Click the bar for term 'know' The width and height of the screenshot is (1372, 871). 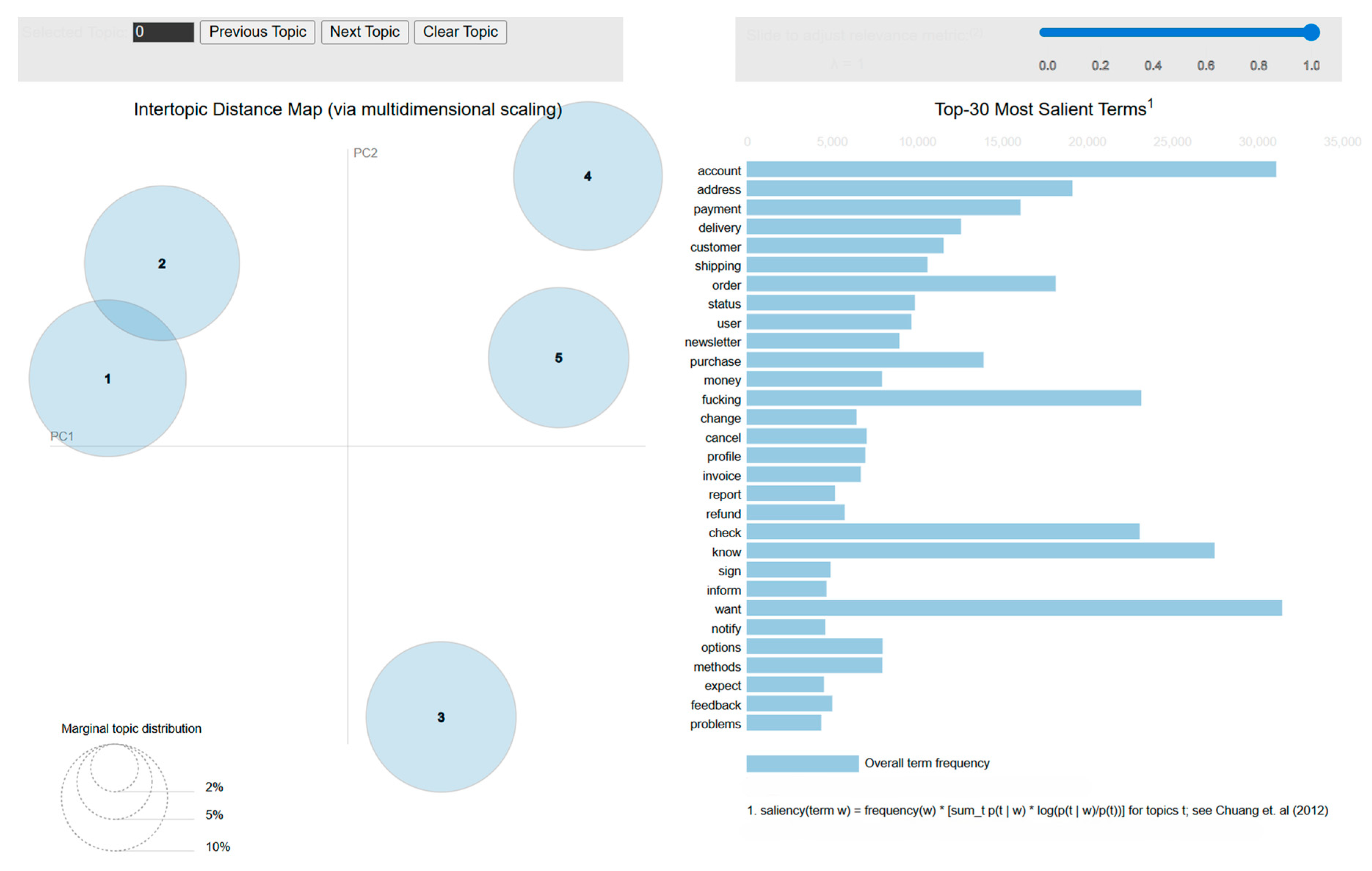click(980, 550)
